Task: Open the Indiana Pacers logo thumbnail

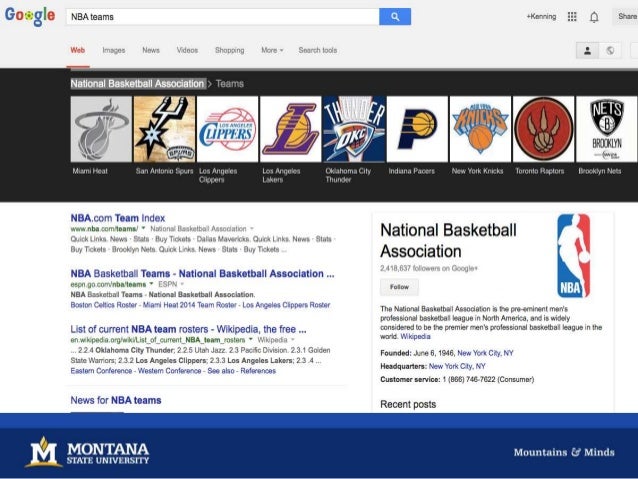Action: 417,129
